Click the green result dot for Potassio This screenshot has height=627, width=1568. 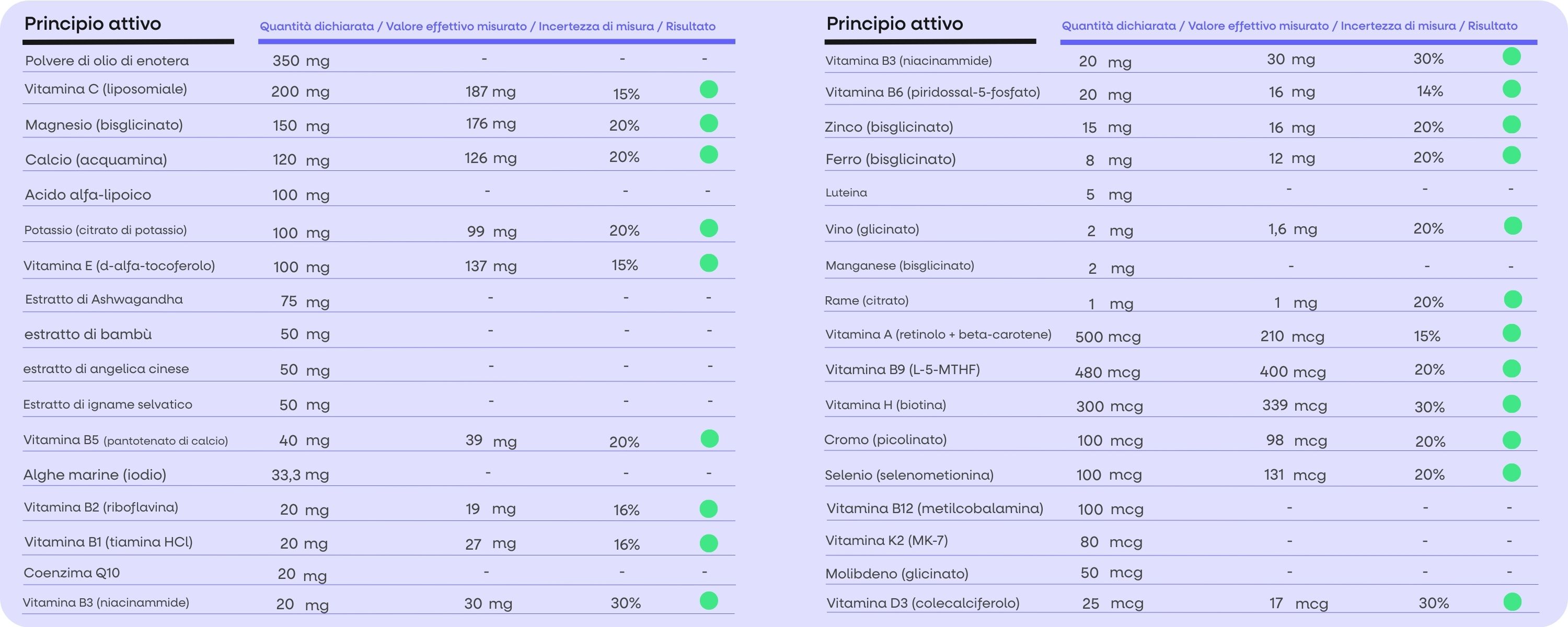[x=709, y=228]
